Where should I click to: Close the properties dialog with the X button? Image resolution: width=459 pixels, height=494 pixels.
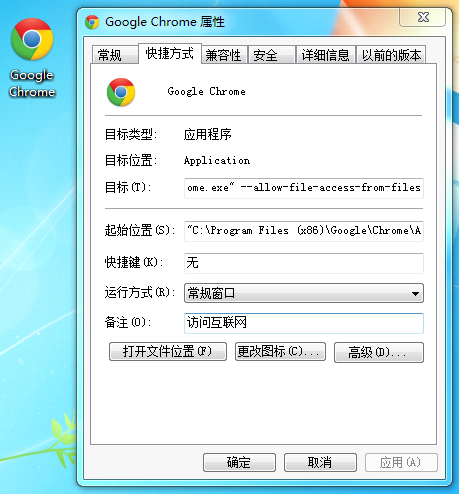click(422, 17)
